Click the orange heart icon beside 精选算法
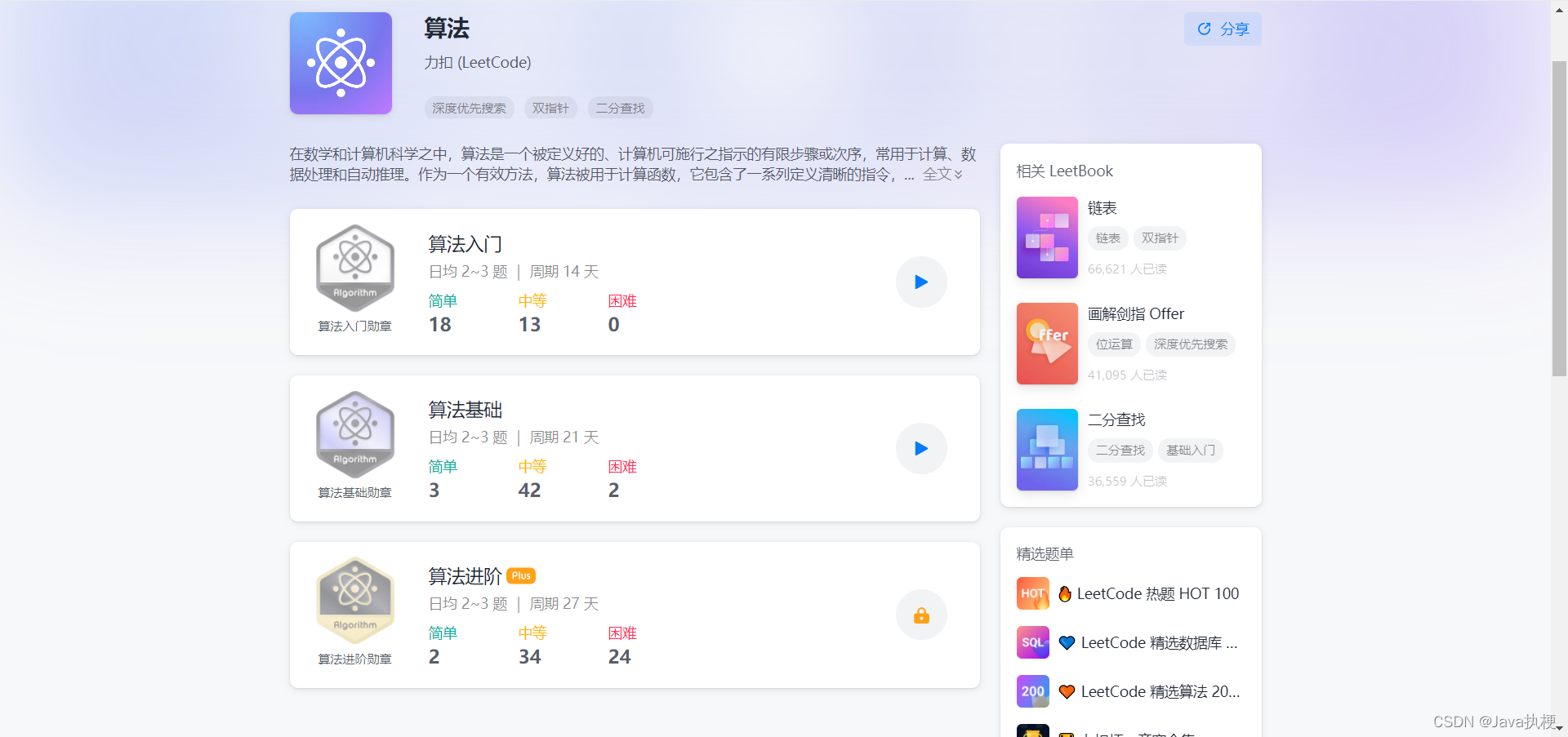 click(1067, 692)
